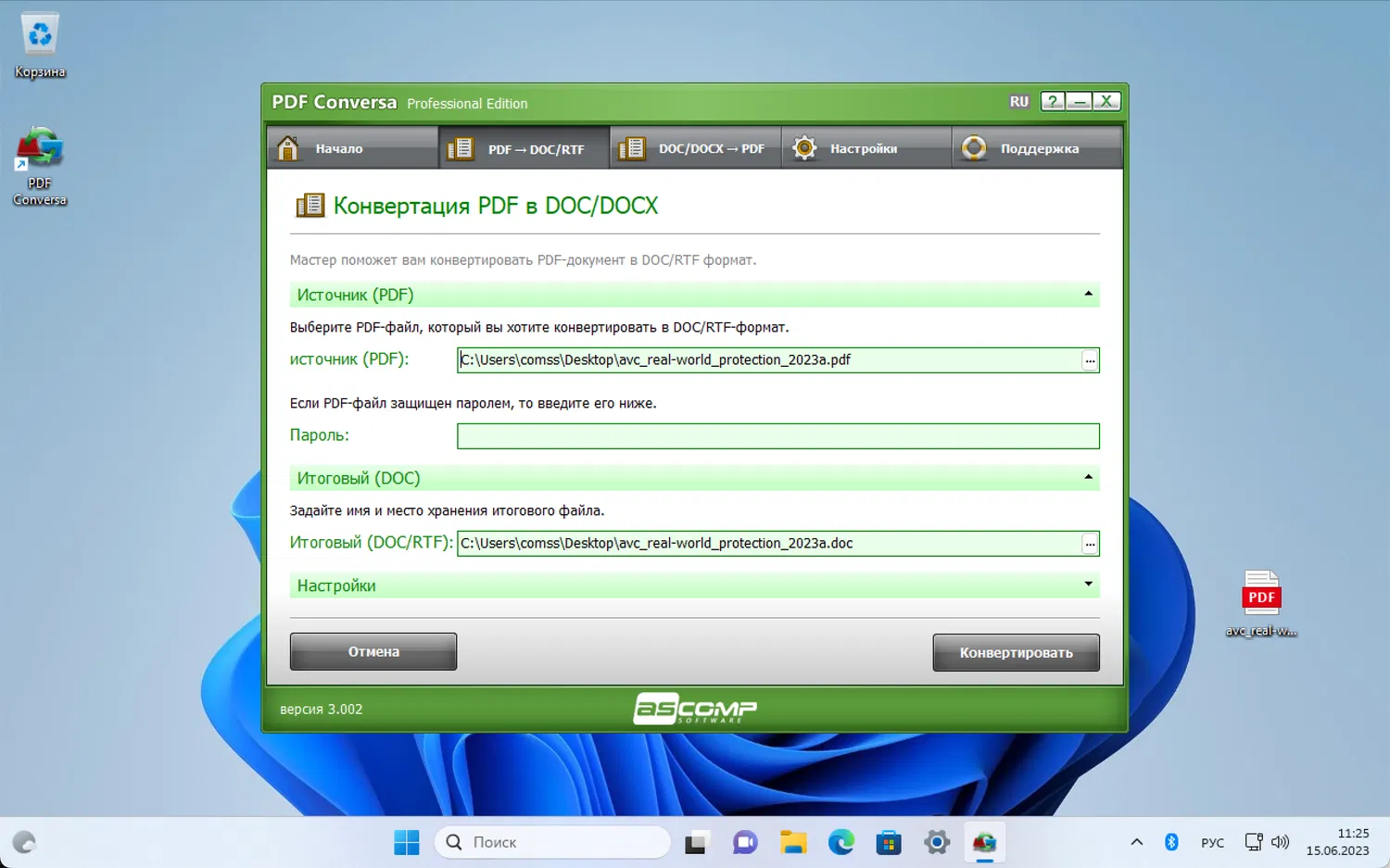Open the Windows Start menu
The width and height of the screenshot is (1390, 868).
407,842
